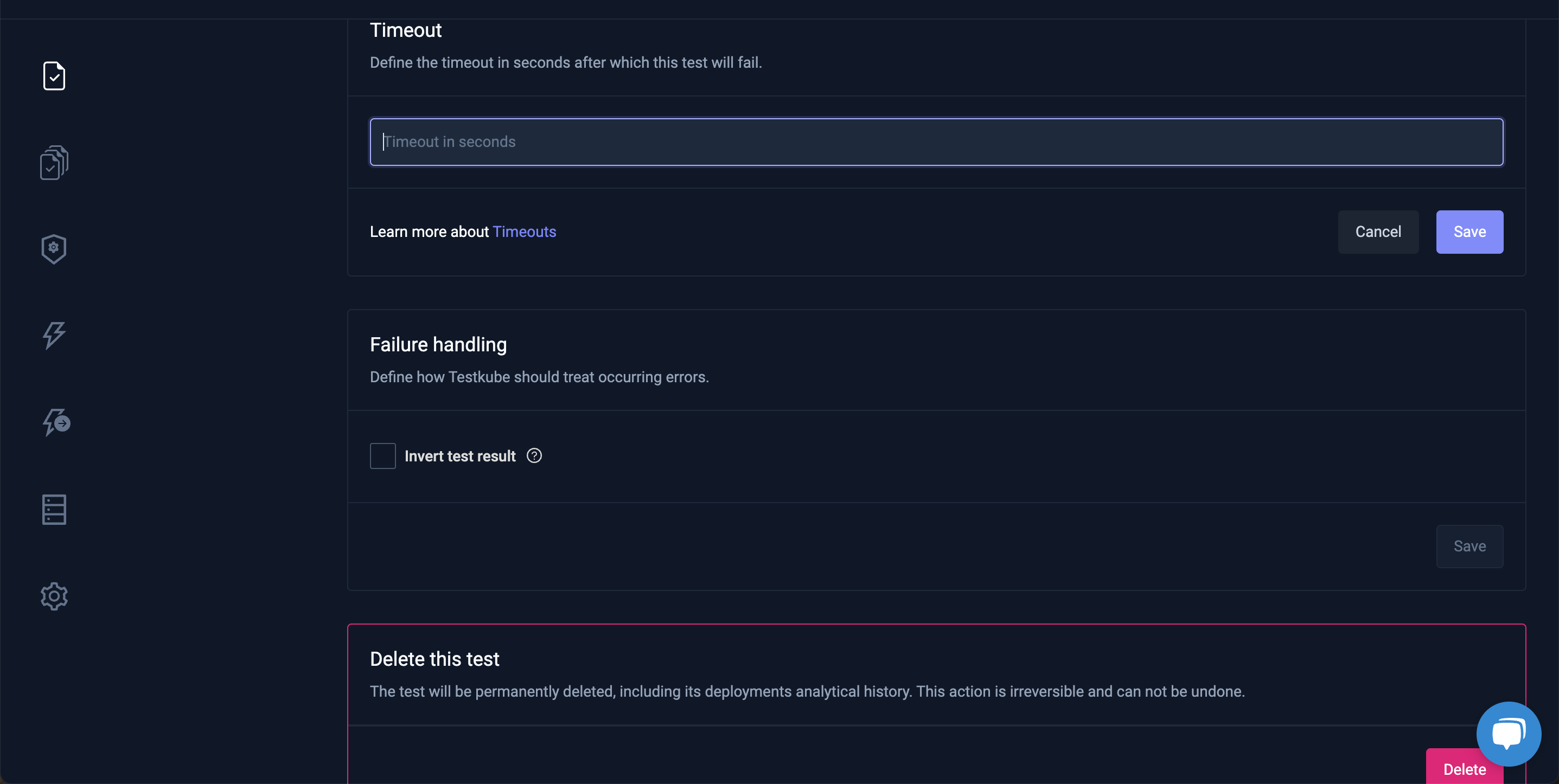Click the Timeout section heading

[406, 30]
